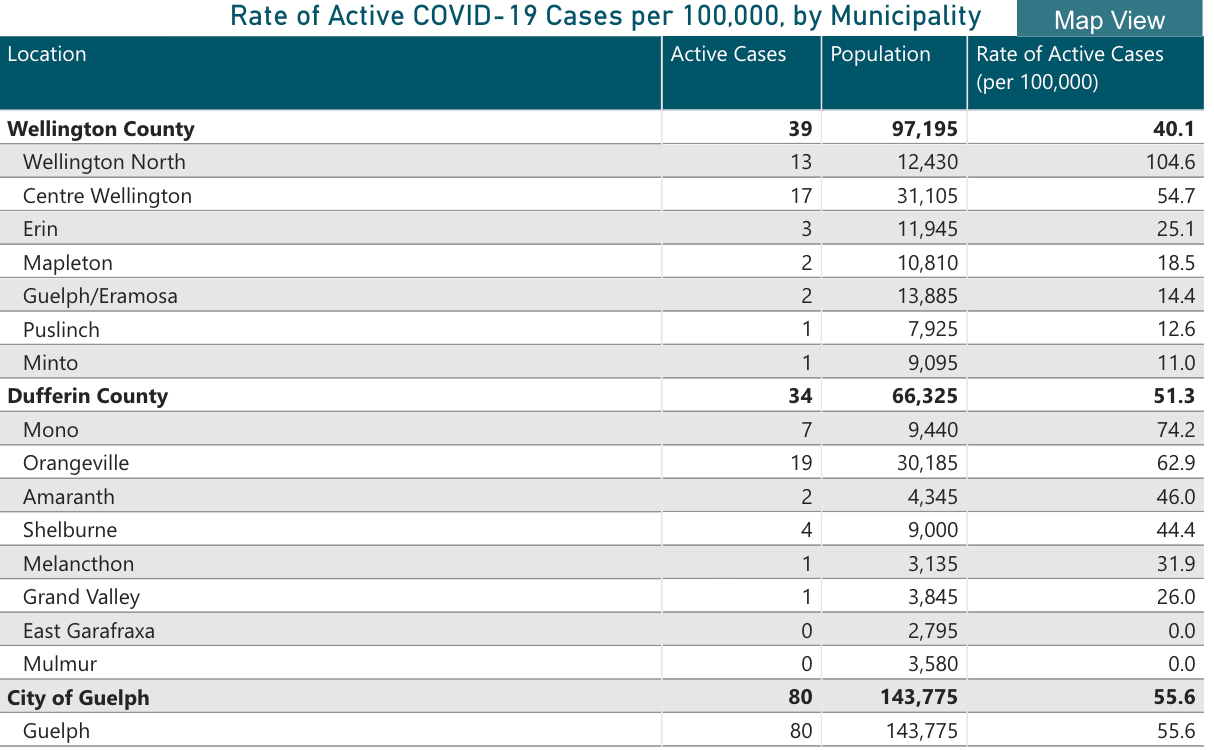Select the Dufferin County row

coord(88,396)
